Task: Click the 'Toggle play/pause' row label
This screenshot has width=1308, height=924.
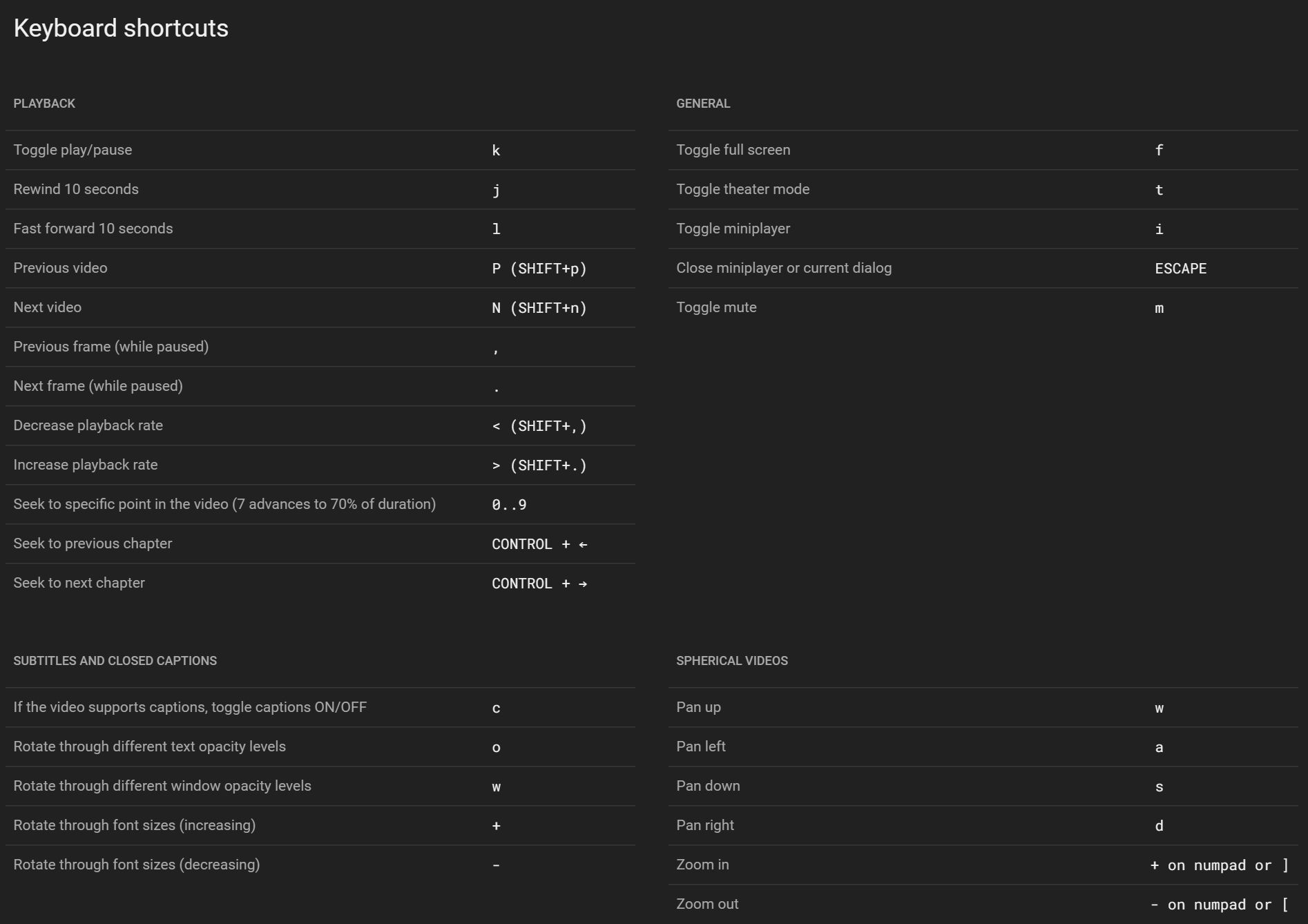Action: pyautogui.click(x=73, y=150)
